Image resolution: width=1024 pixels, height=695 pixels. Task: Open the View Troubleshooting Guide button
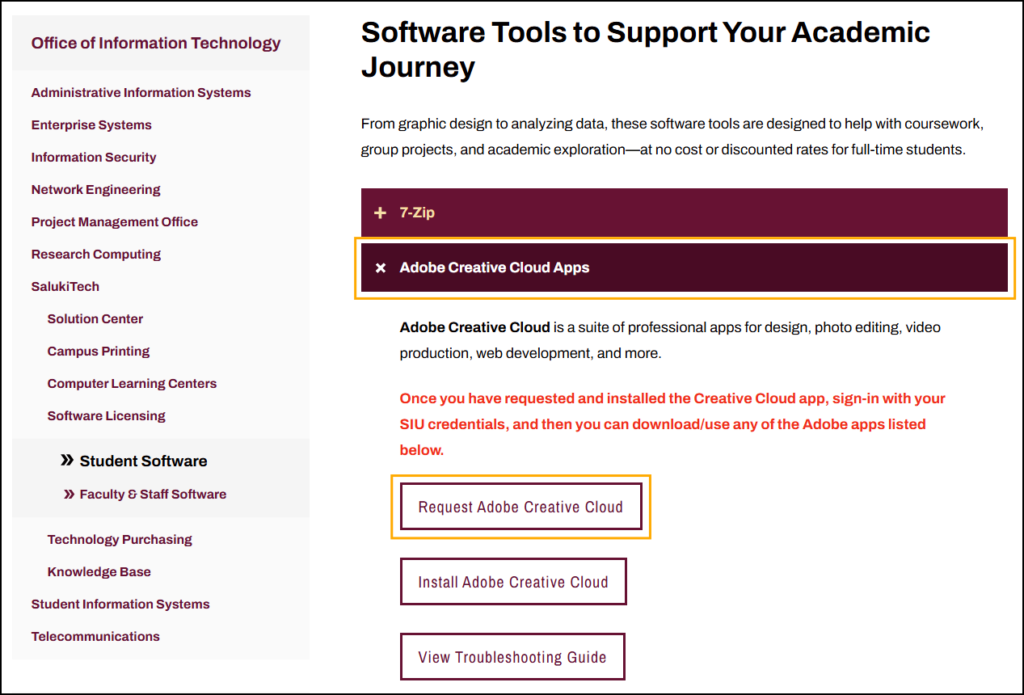point(512,657)
